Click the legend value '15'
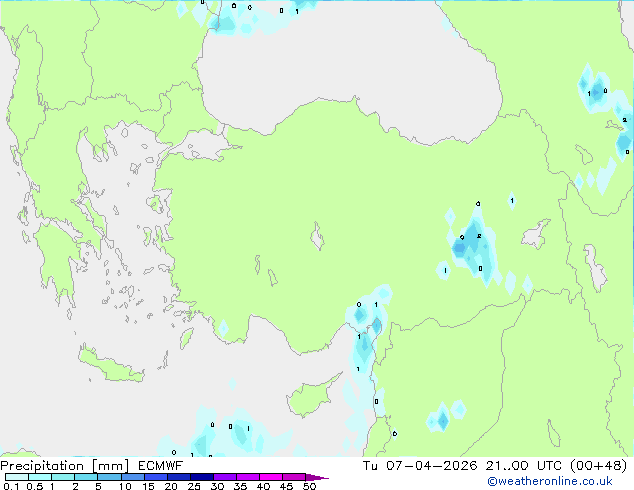The width and height of the screenshot is (634, 490). pos(148,486)
